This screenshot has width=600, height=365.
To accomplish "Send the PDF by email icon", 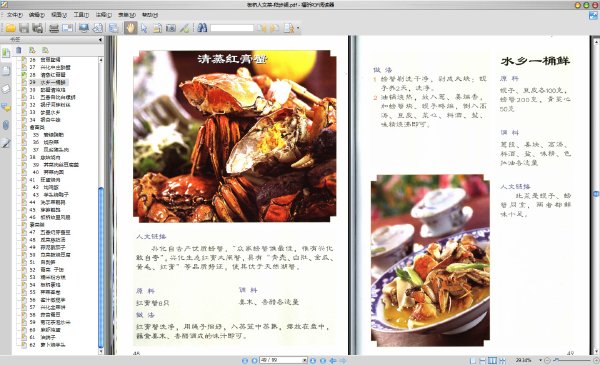I will coord(68,28).
